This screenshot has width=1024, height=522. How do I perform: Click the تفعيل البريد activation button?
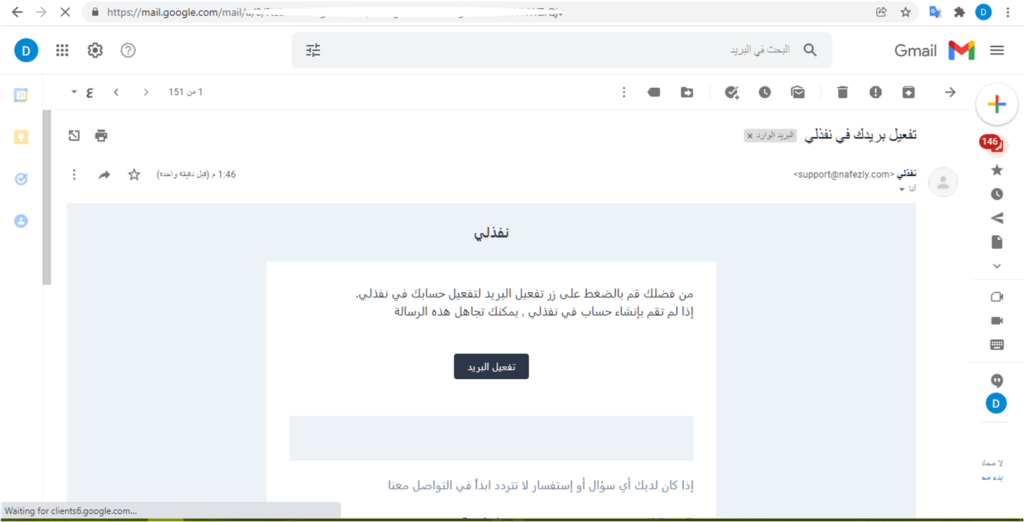click(491, 367)
